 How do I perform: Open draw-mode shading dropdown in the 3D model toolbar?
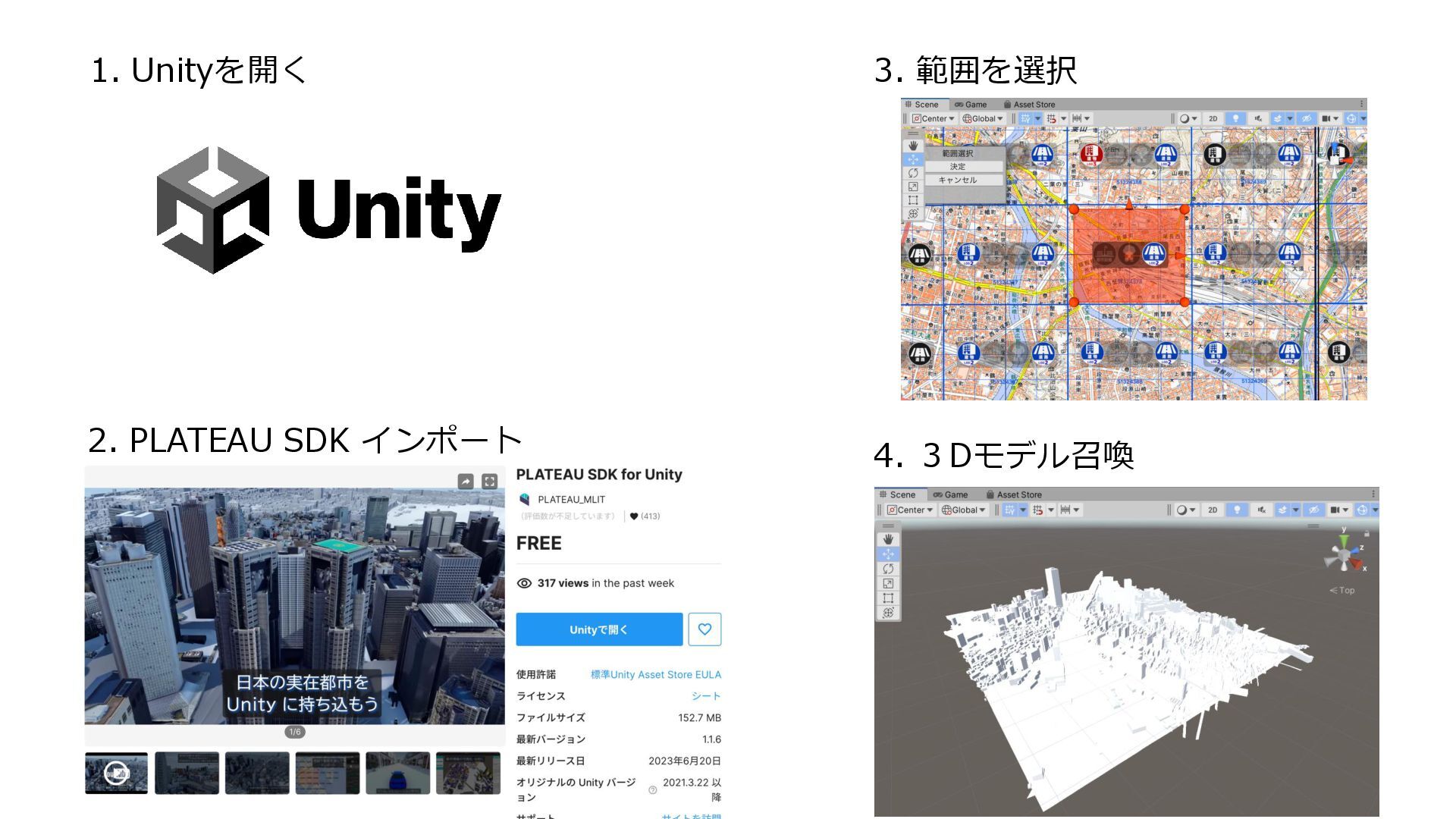pyautogui.click(x=1186, y=510)
